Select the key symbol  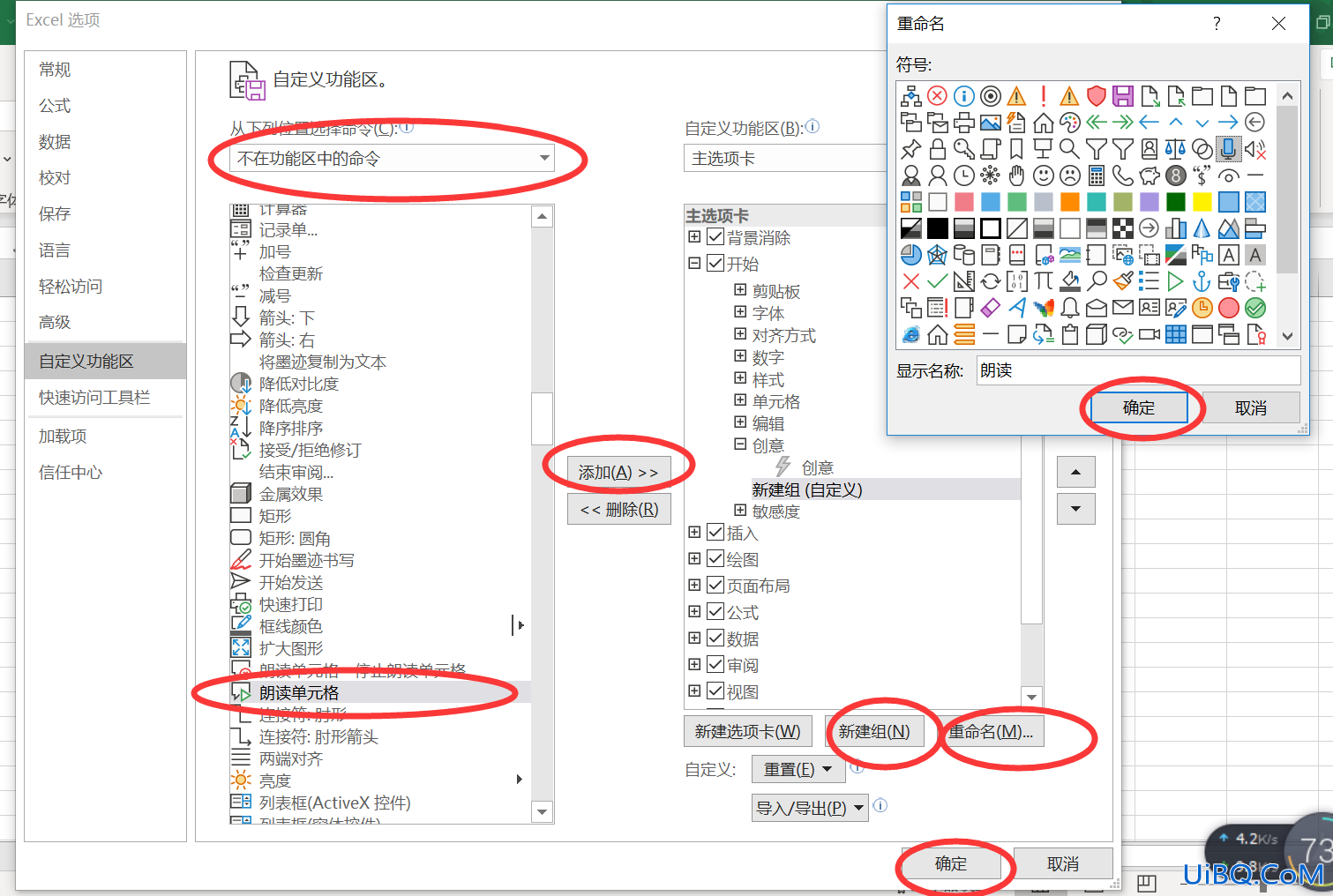[964, 149]
